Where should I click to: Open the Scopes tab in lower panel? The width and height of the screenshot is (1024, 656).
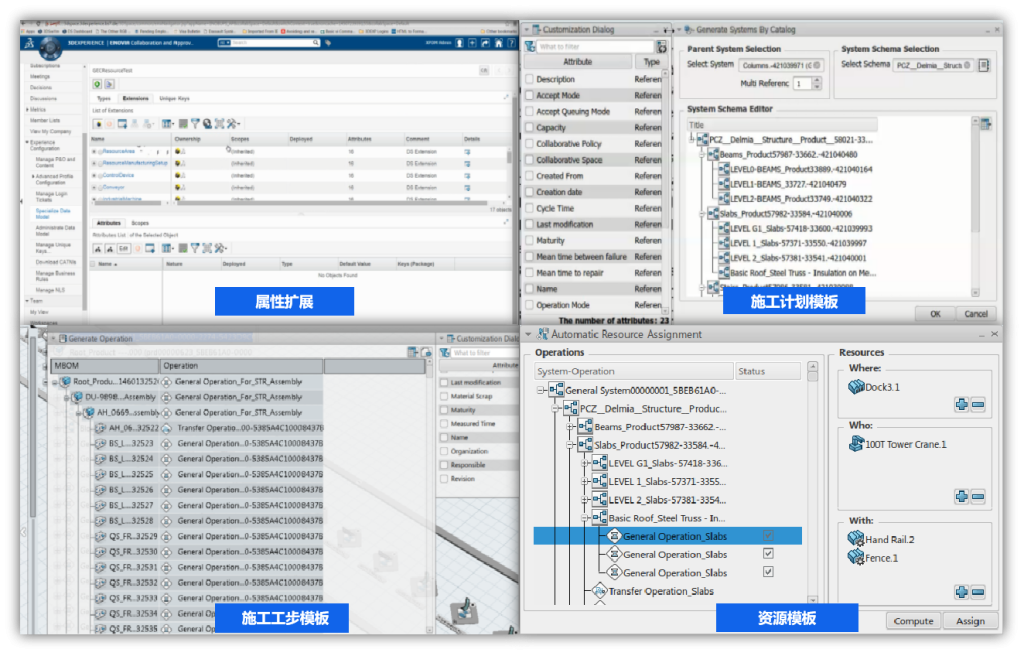140,223
